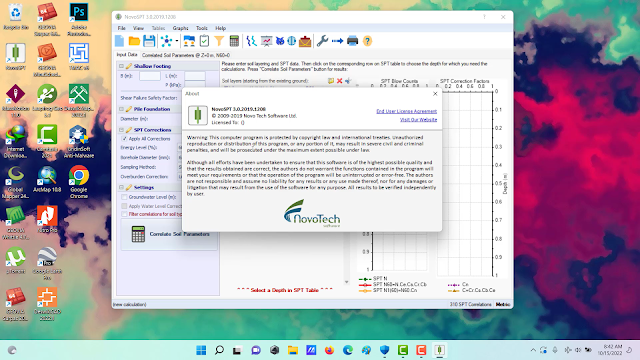Open the calculator icon in toolbar
Viewport: 640px width, 360px height.
(x=234, y=41)
